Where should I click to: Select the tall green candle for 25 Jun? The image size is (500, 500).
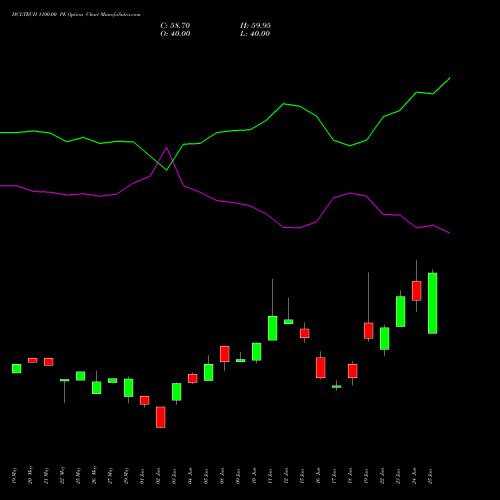[x=433, y=303]
